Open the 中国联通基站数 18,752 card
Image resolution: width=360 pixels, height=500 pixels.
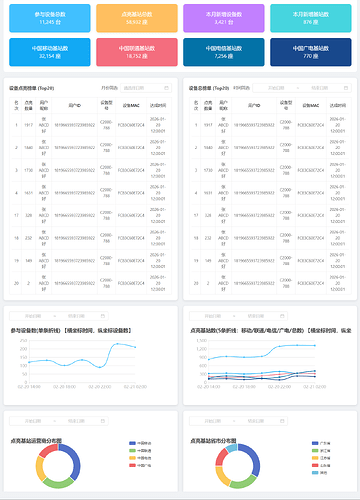[x=137, y=52]
